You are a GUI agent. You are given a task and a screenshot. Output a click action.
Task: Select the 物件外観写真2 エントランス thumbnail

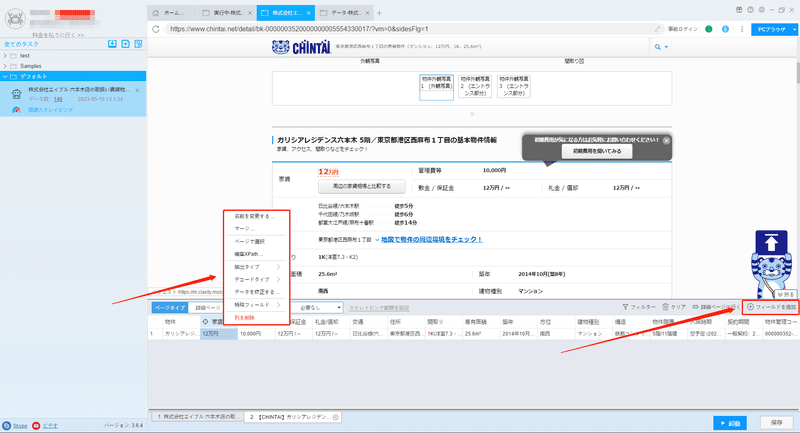pos(475,86)
